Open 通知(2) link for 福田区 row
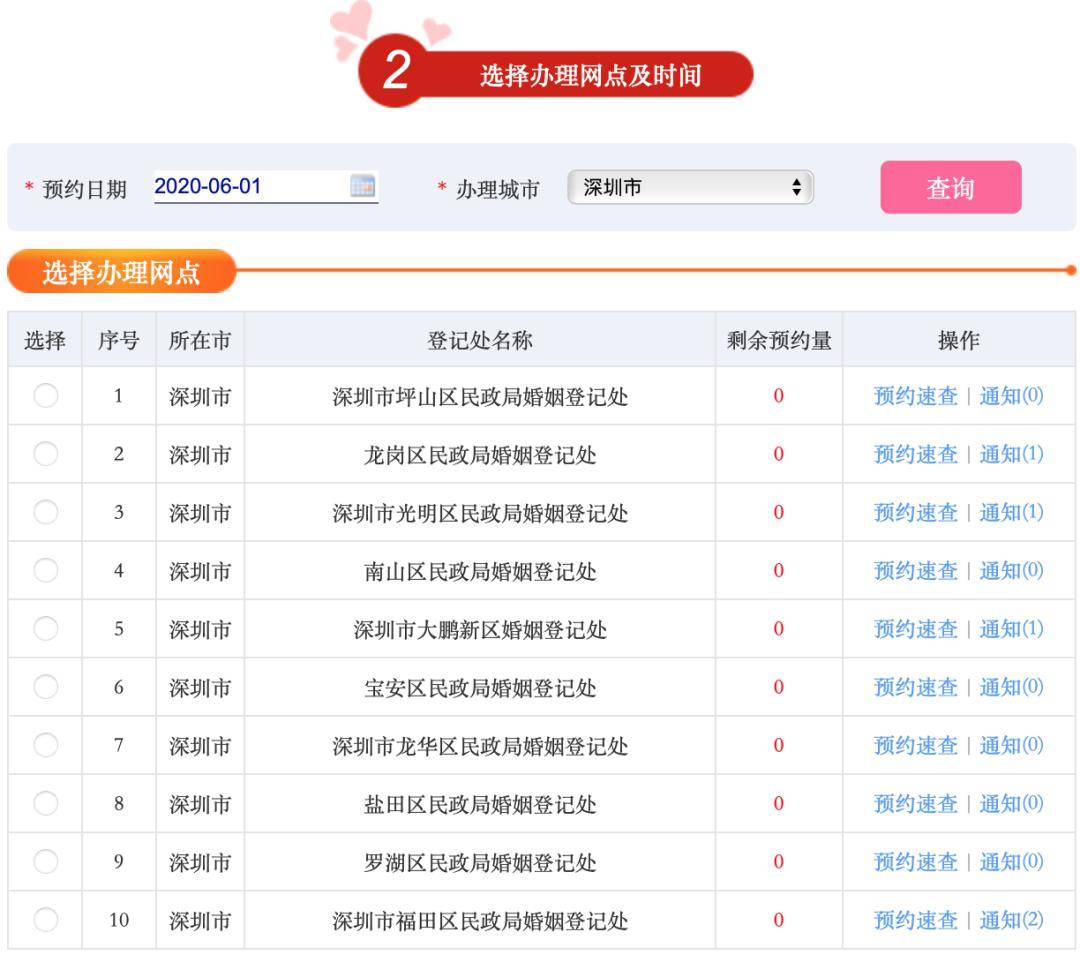 coord(1011,920)
